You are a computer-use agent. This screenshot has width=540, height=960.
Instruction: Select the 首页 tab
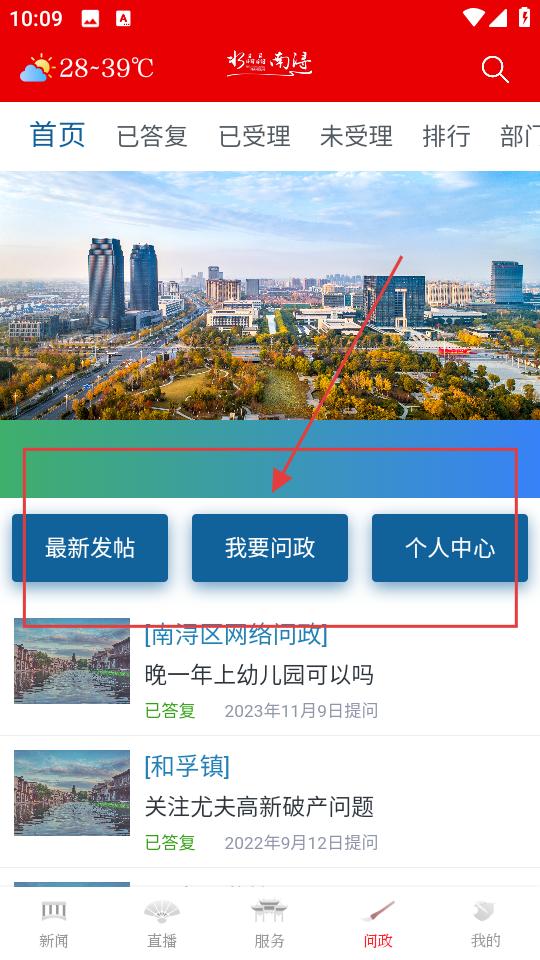tap(58, 135)
